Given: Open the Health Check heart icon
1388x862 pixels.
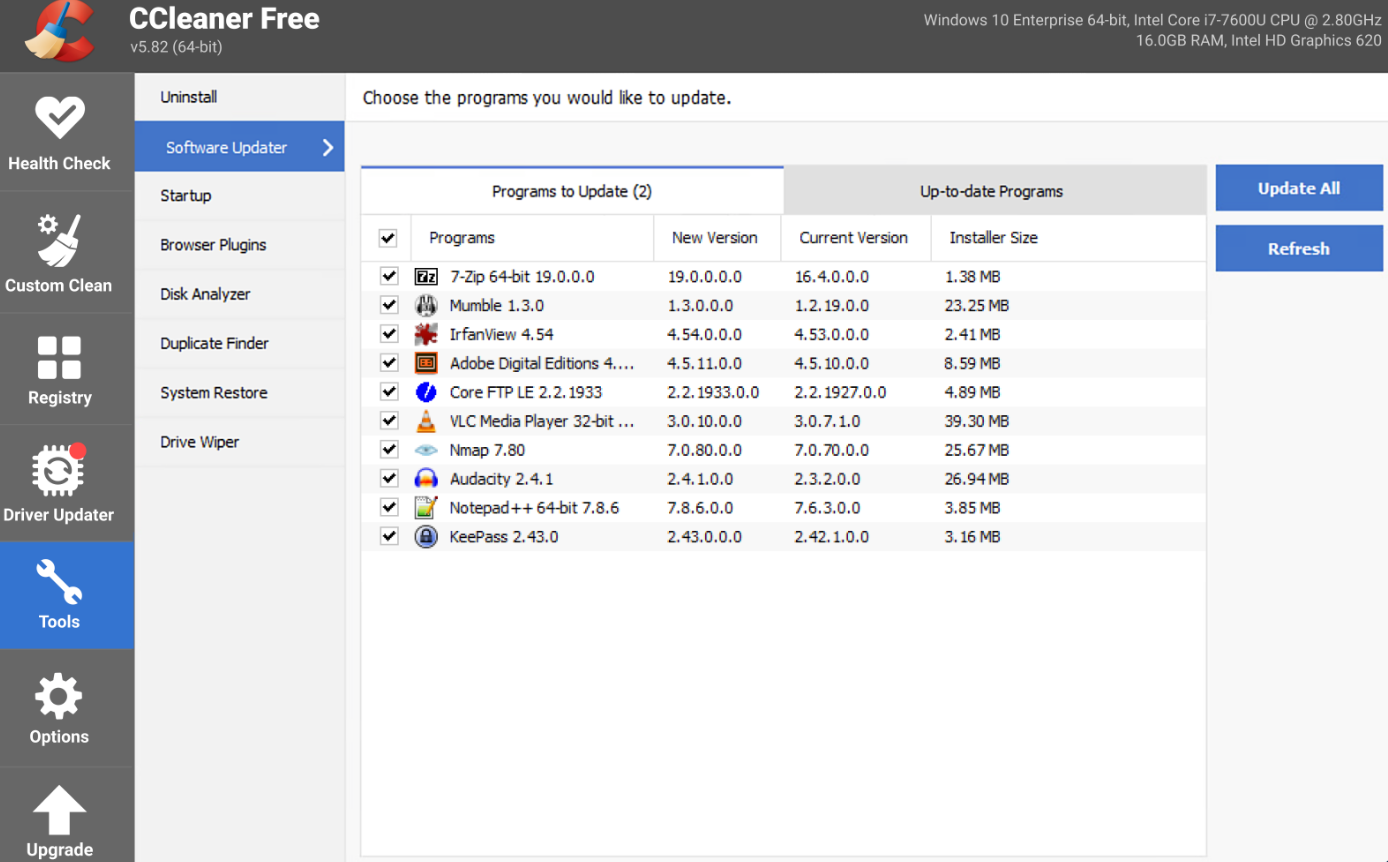Looking at the screenshot, I should (59, 118).
